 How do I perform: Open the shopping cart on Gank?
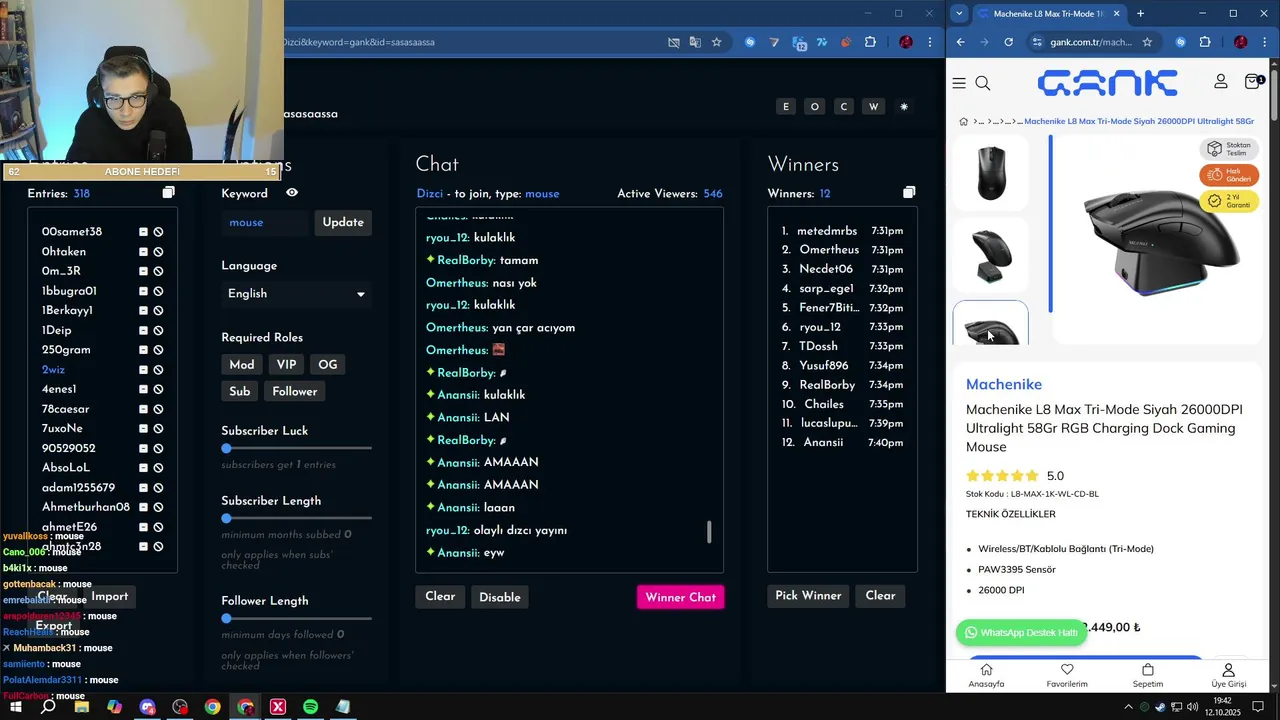pyautogui.click(x=1253, y=81)
